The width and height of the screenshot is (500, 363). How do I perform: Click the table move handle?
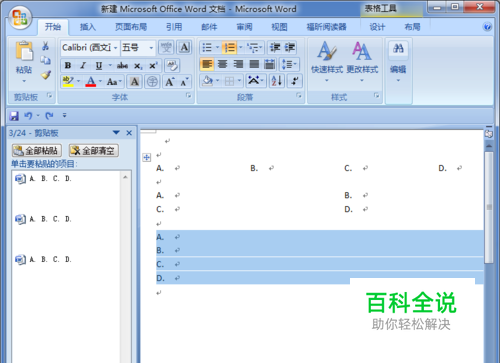[147, 157]
